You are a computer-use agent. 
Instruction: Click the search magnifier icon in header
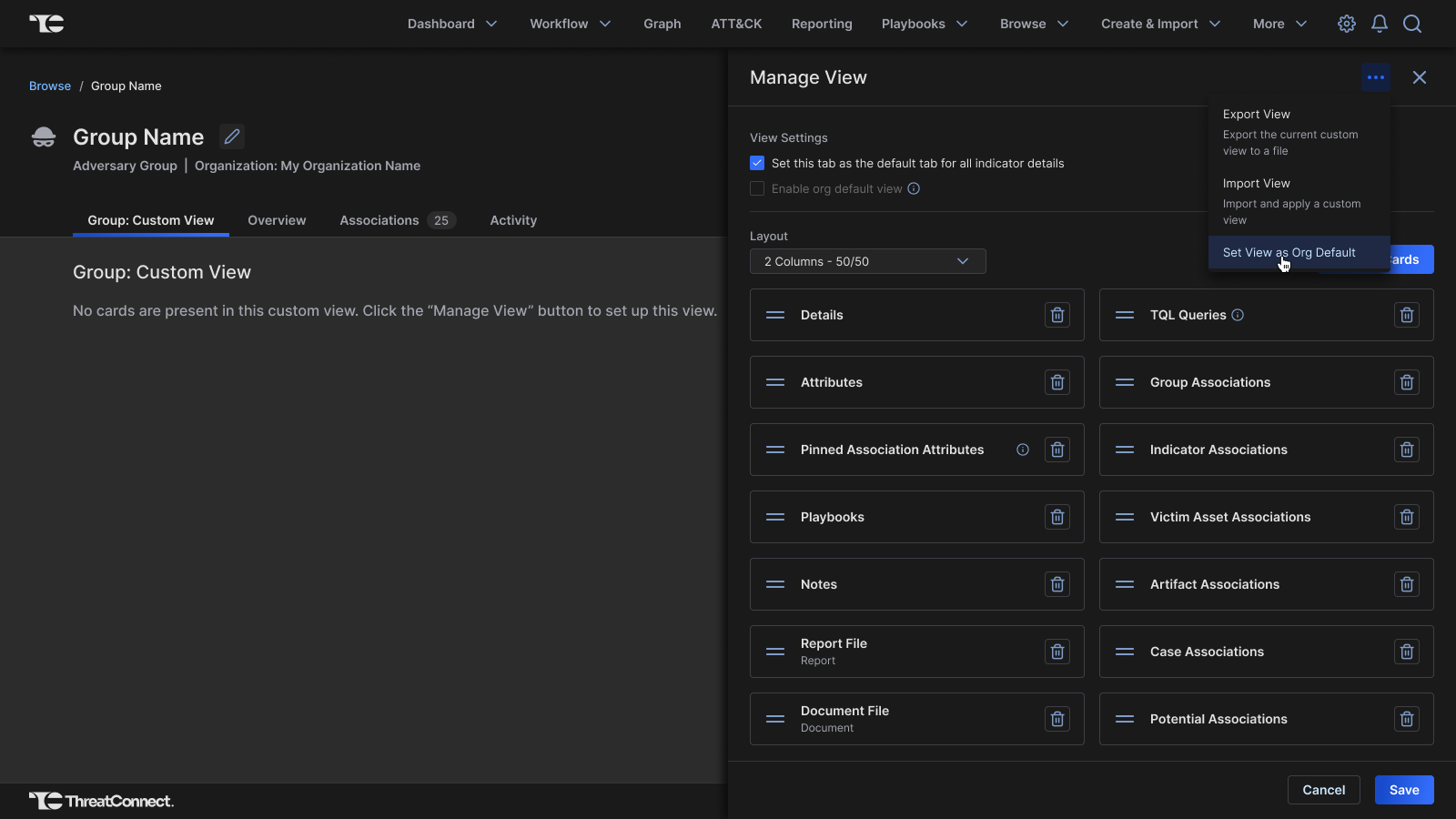(x=1412, y=24)
